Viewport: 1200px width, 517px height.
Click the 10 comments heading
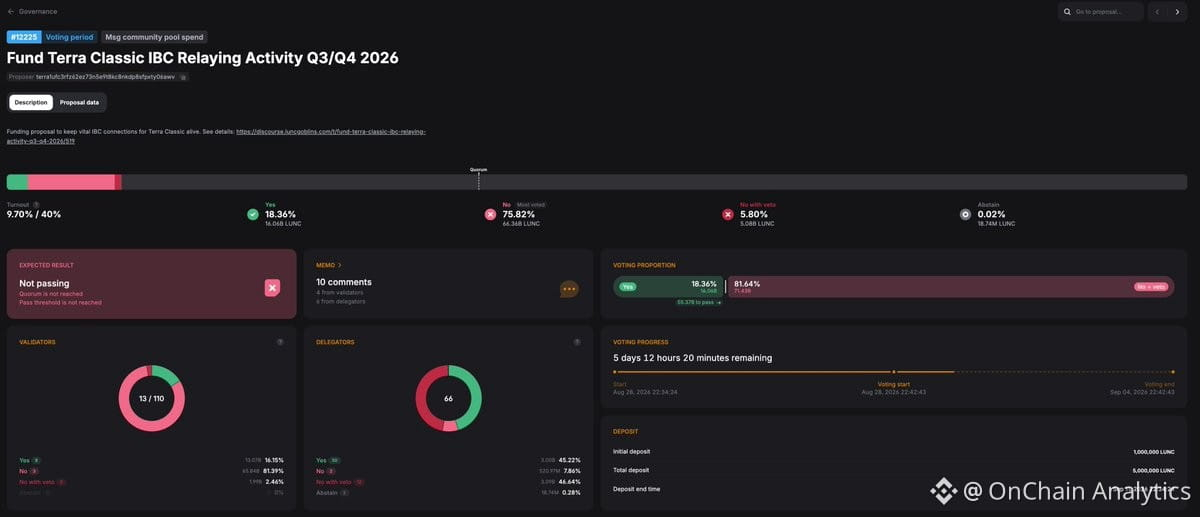344,282
